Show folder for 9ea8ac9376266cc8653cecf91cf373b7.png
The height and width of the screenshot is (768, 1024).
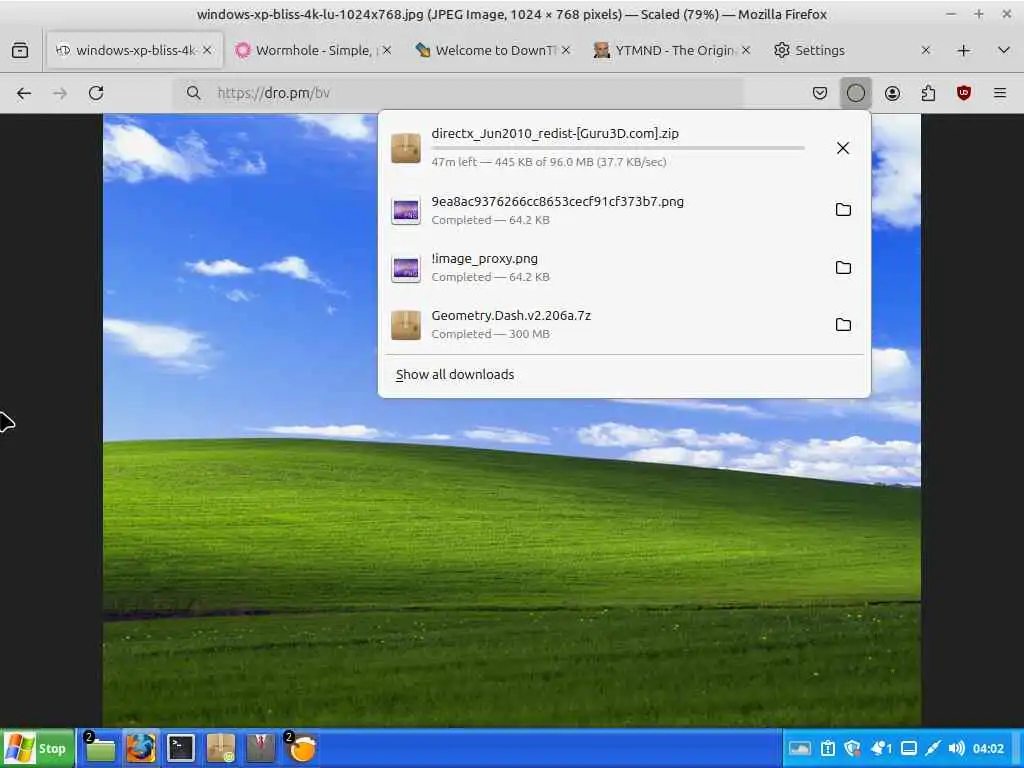(x=843, y=210)
